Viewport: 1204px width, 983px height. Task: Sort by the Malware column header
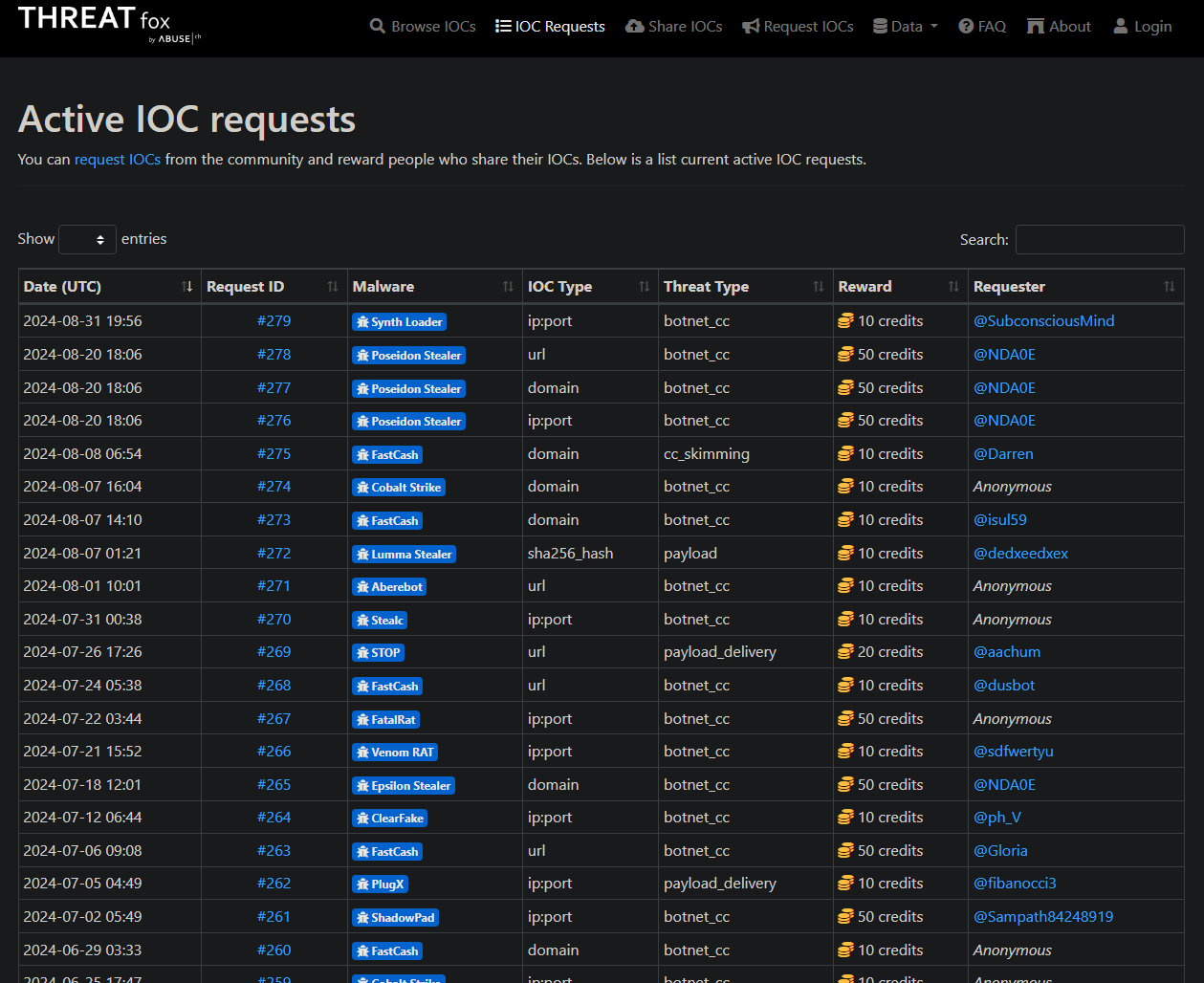tap(432, 287)
